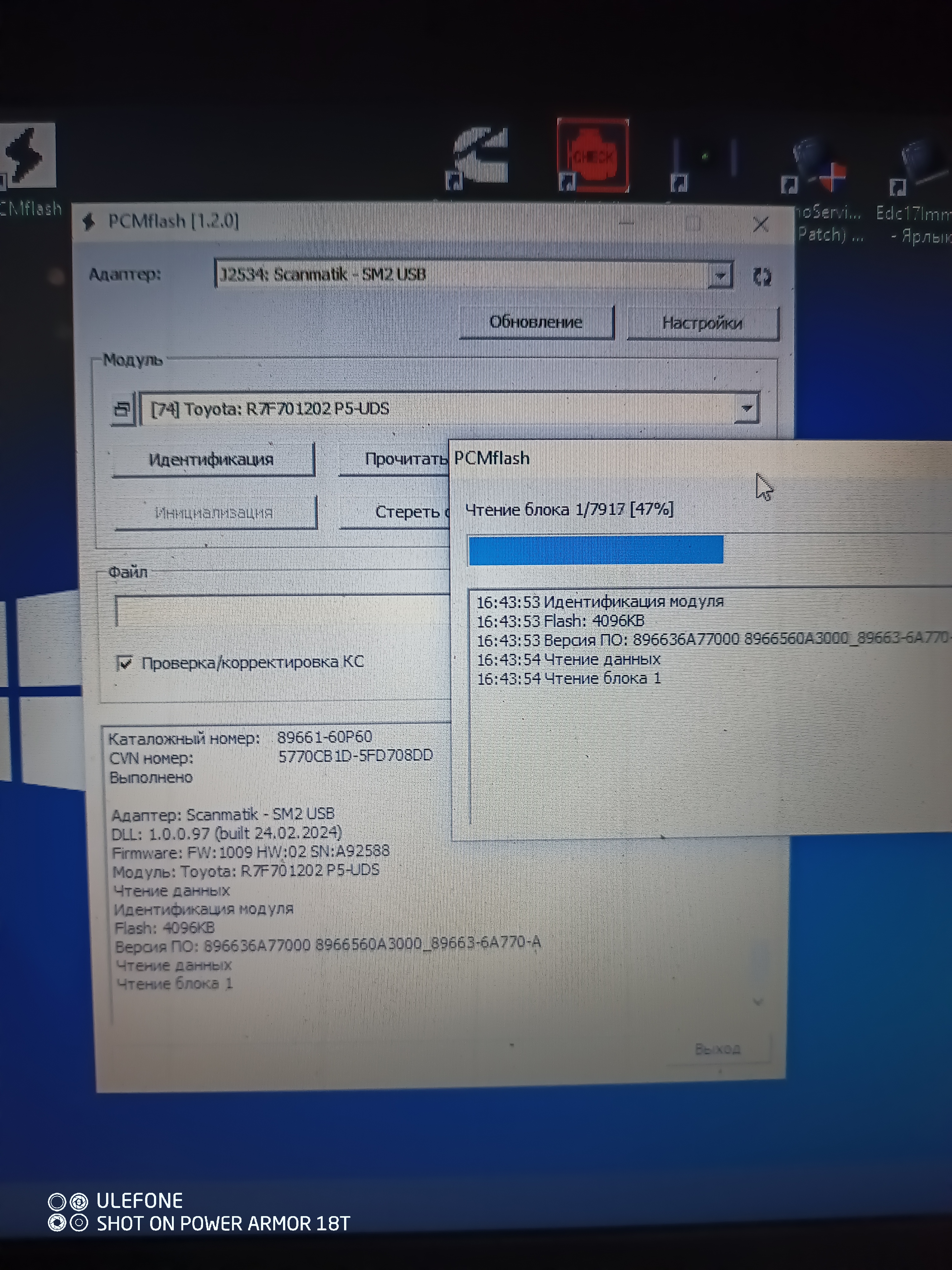Click the Идентификация button
Viewport: 952px width, 1270px height.
click(212, 459)
